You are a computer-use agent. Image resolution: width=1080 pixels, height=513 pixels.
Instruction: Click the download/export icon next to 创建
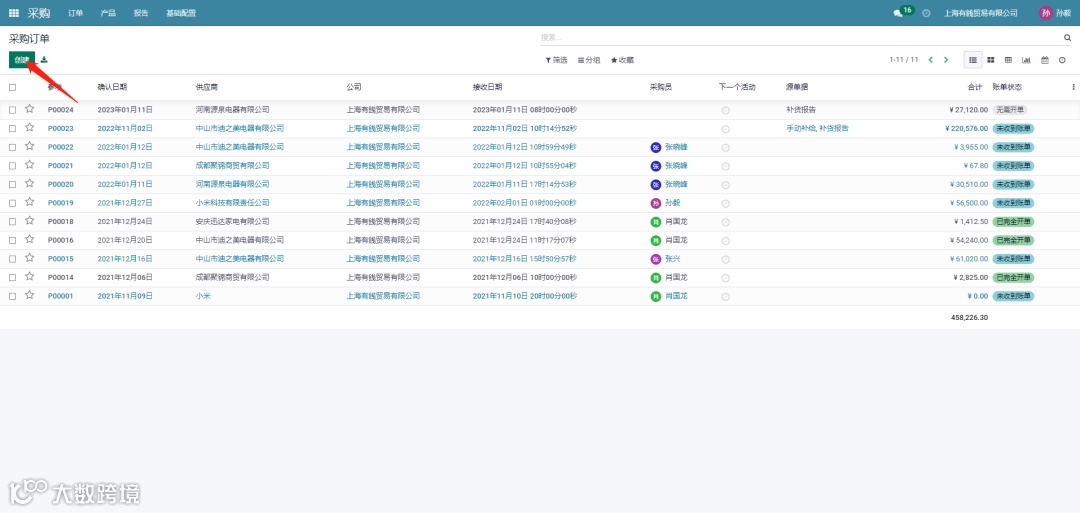pyautogui.click(x=44, y=60)
